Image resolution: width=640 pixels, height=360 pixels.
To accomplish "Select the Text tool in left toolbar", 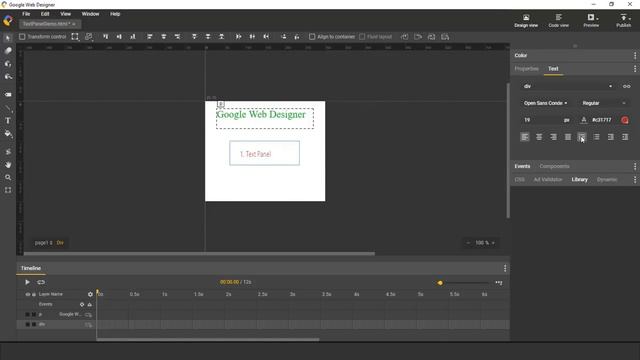I will click(8, 121).
